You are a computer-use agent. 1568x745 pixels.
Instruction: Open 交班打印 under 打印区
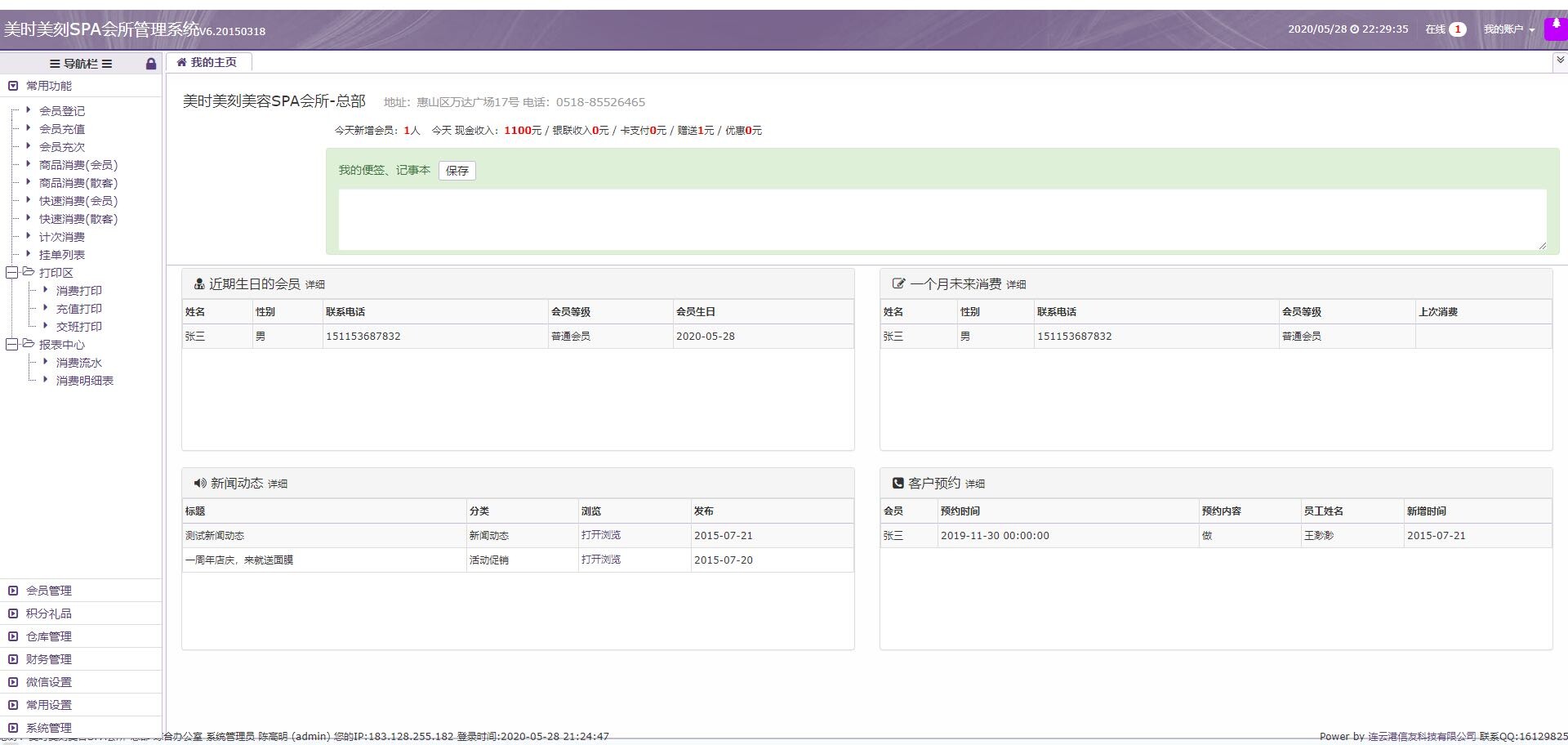79,327
